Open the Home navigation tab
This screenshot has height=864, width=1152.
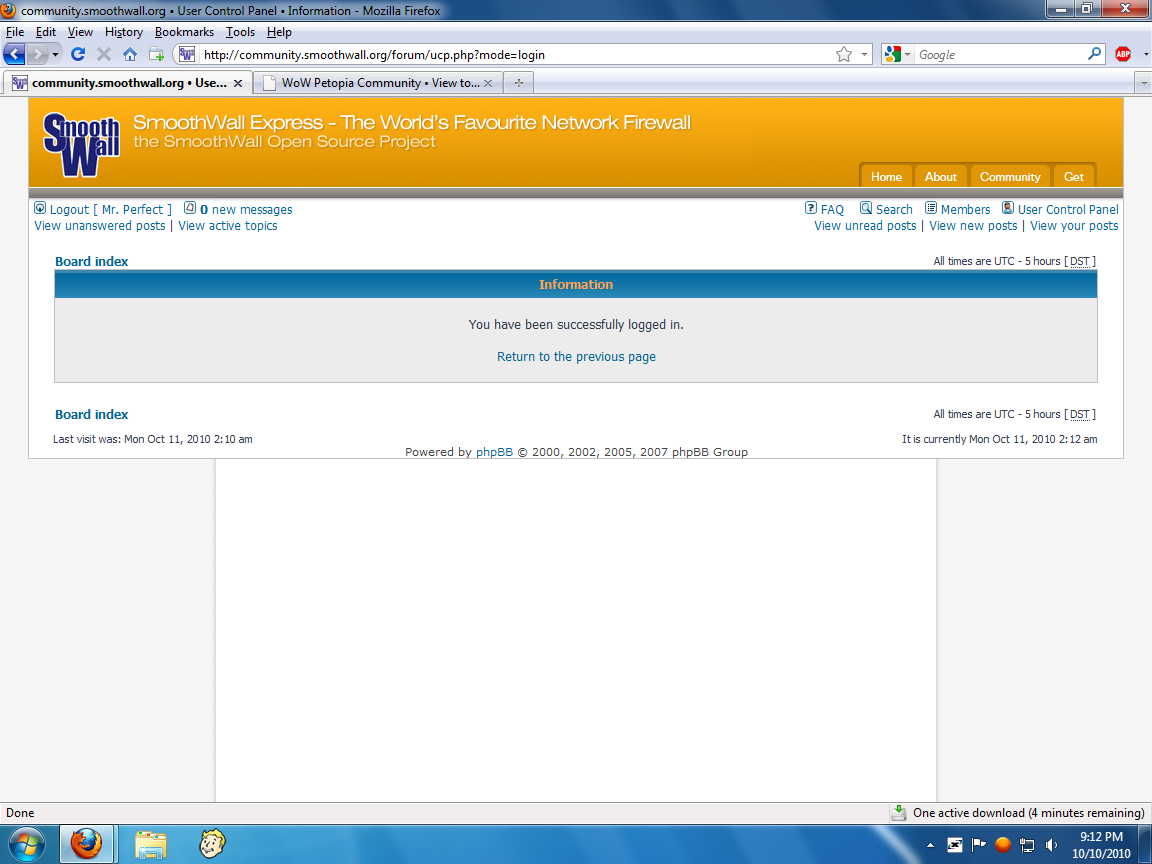pyautogui.click(x=886, y=176)
